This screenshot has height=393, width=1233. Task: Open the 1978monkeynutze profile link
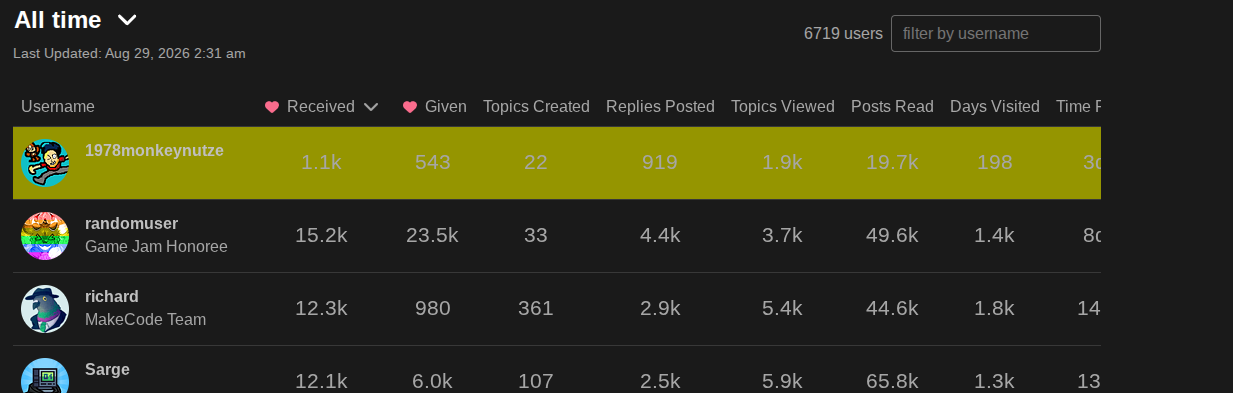click(154, 150)
